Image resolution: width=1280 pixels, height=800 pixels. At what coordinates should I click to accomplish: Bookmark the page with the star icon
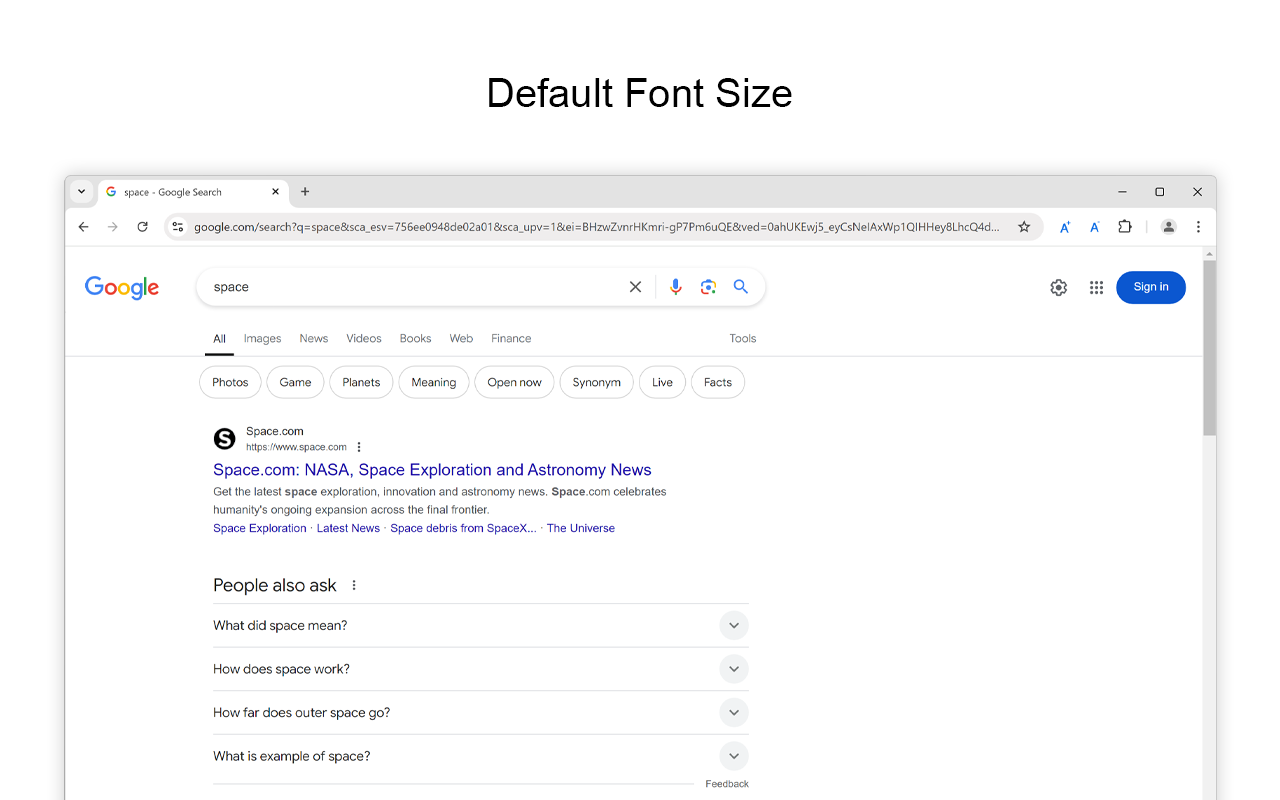pyautogui.click(x=1024, y=227)
